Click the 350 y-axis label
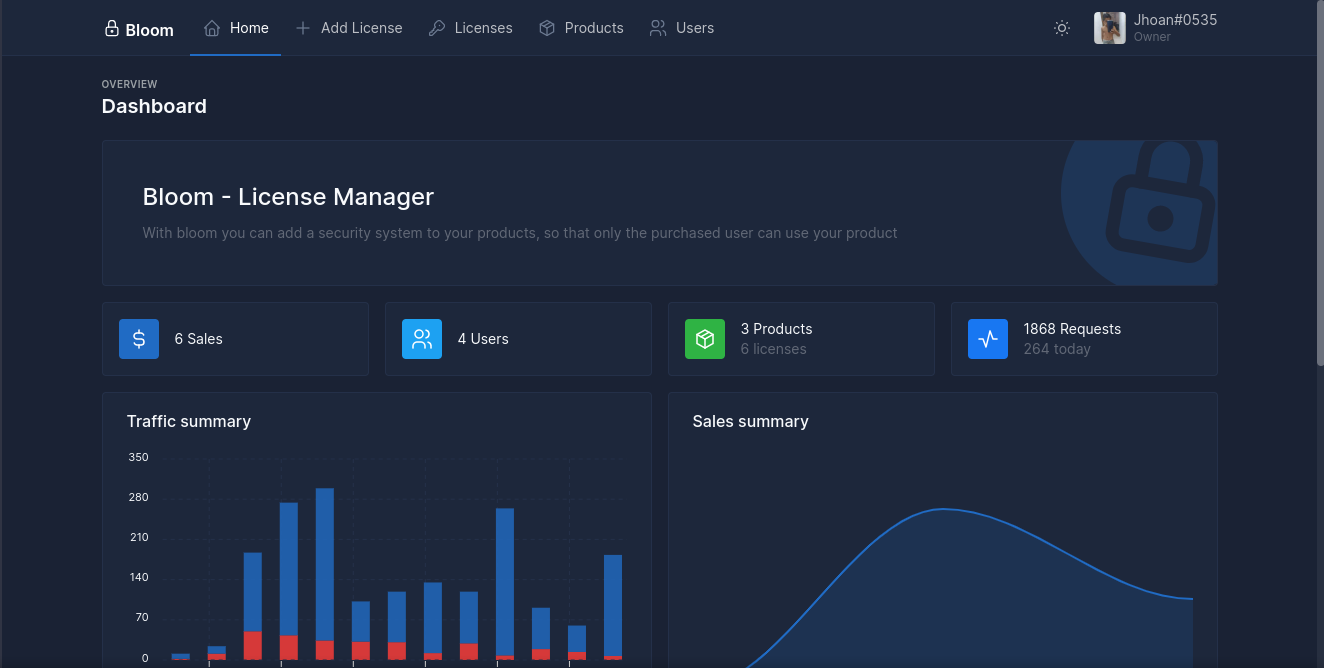The height and width of the screenshot is (668, 1324). [x=138, y=457]
